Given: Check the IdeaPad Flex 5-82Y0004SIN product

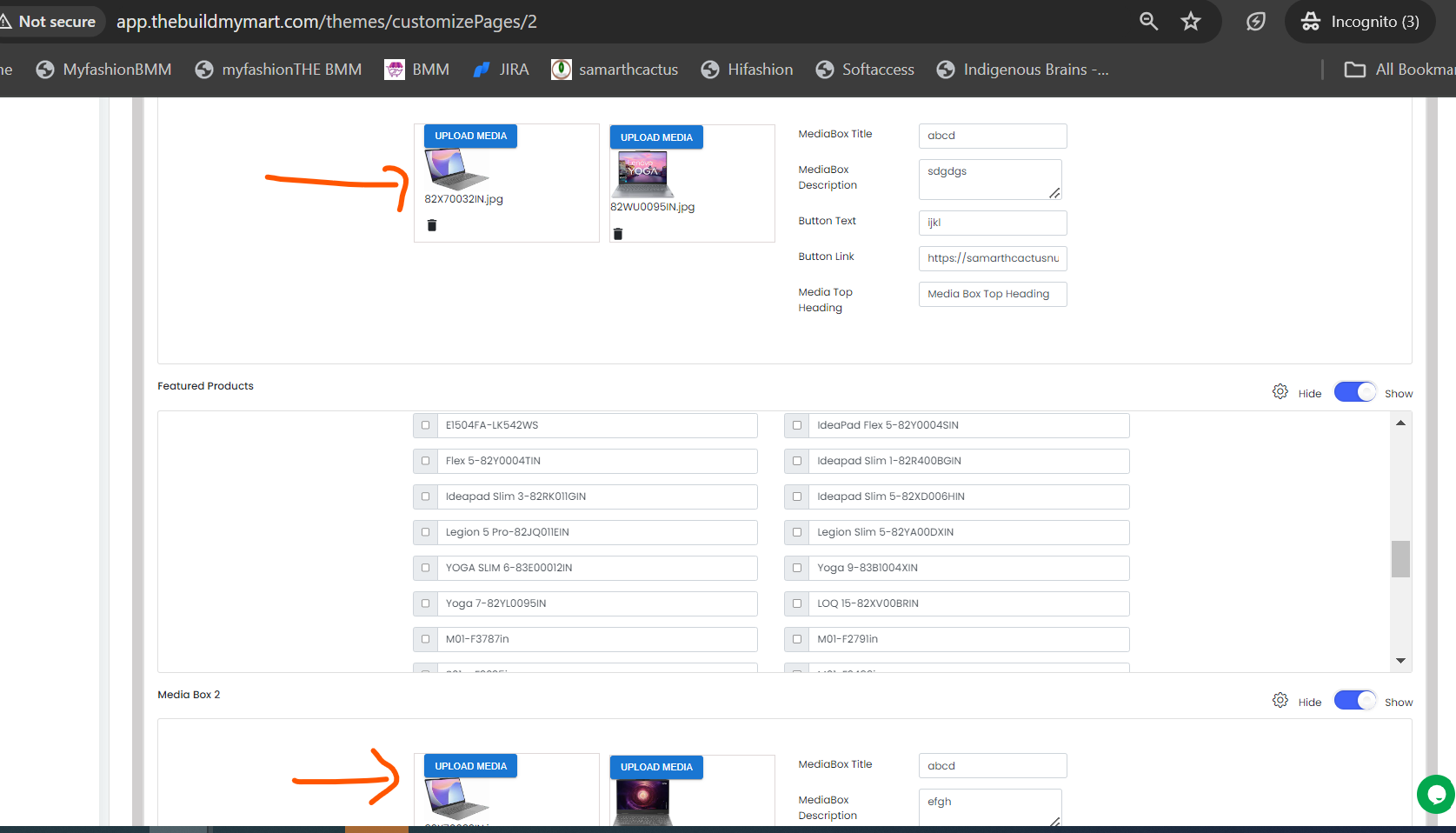Looking at the screenshot, I should click(x=797, y=425).
